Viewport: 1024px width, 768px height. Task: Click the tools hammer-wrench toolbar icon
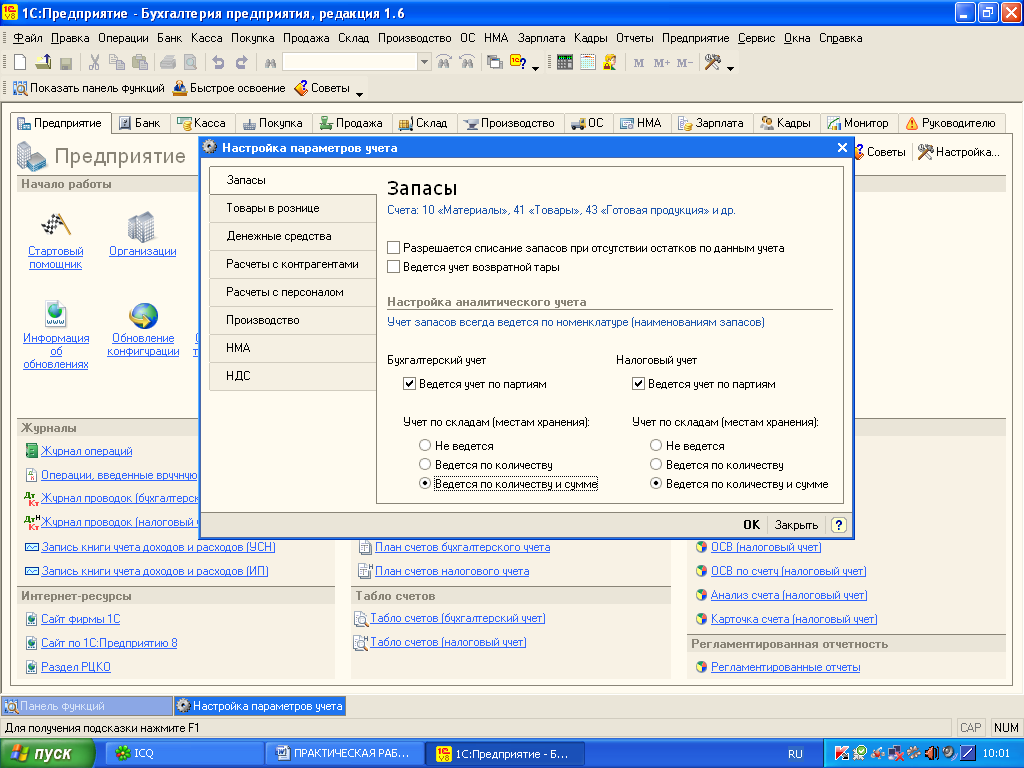tap(712, 62)
